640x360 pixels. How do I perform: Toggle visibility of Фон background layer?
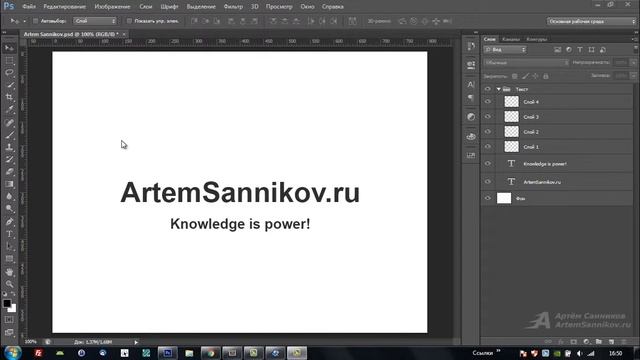(488, 198)
